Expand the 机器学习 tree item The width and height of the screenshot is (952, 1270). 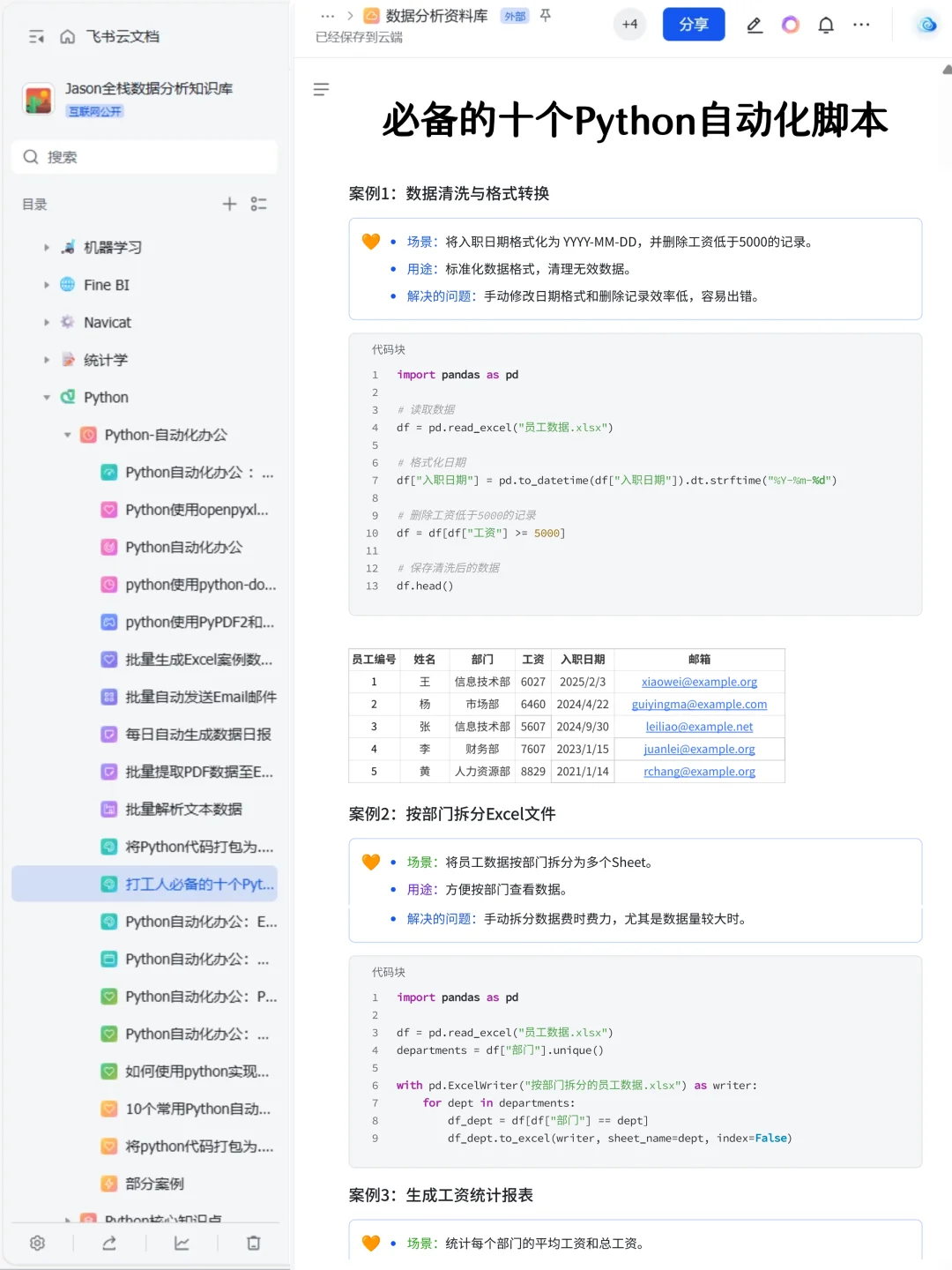click(x=46, y=247)
